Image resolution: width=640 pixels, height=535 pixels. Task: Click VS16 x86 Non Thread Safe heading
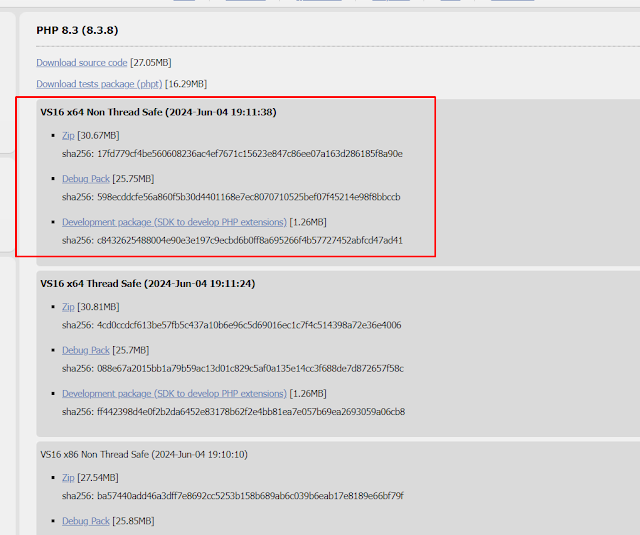coord(144,455)
